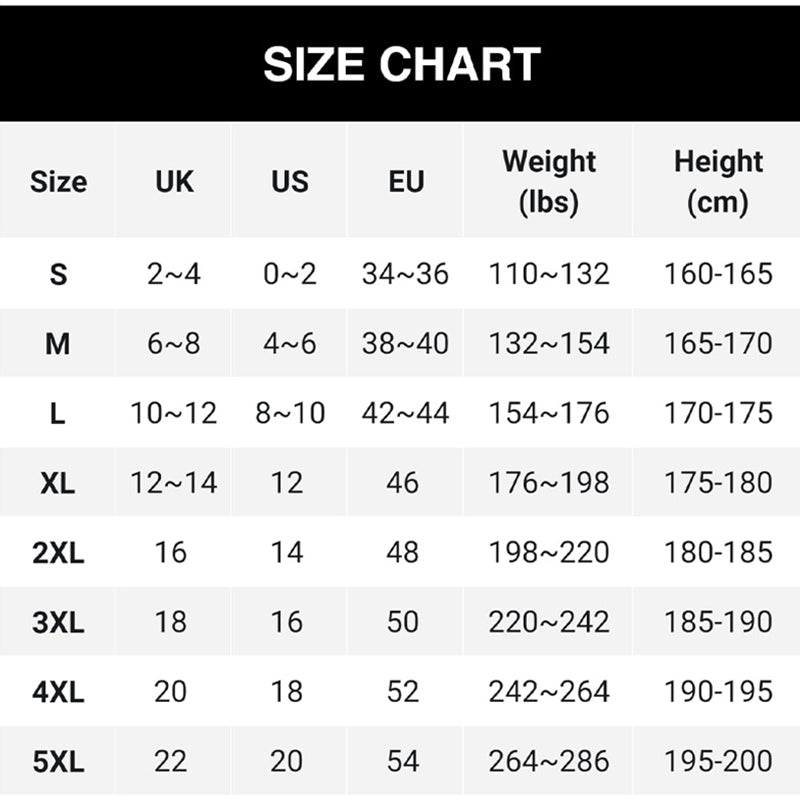Viewport: 800px width, 800px height.
Task: Select the 38~40 EU size cell
Action: coord(405,344)
